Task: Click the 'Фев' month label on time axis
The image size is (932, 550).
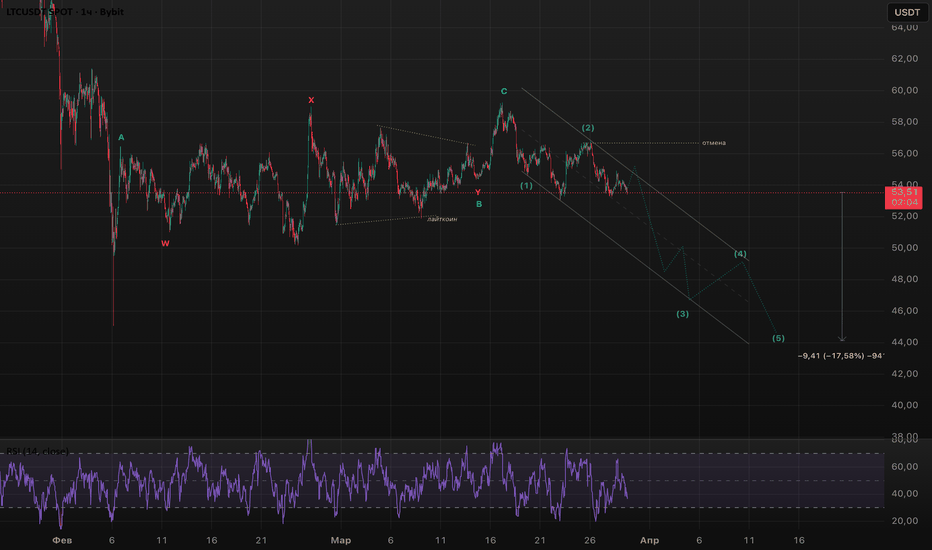Action: [62, 540]
